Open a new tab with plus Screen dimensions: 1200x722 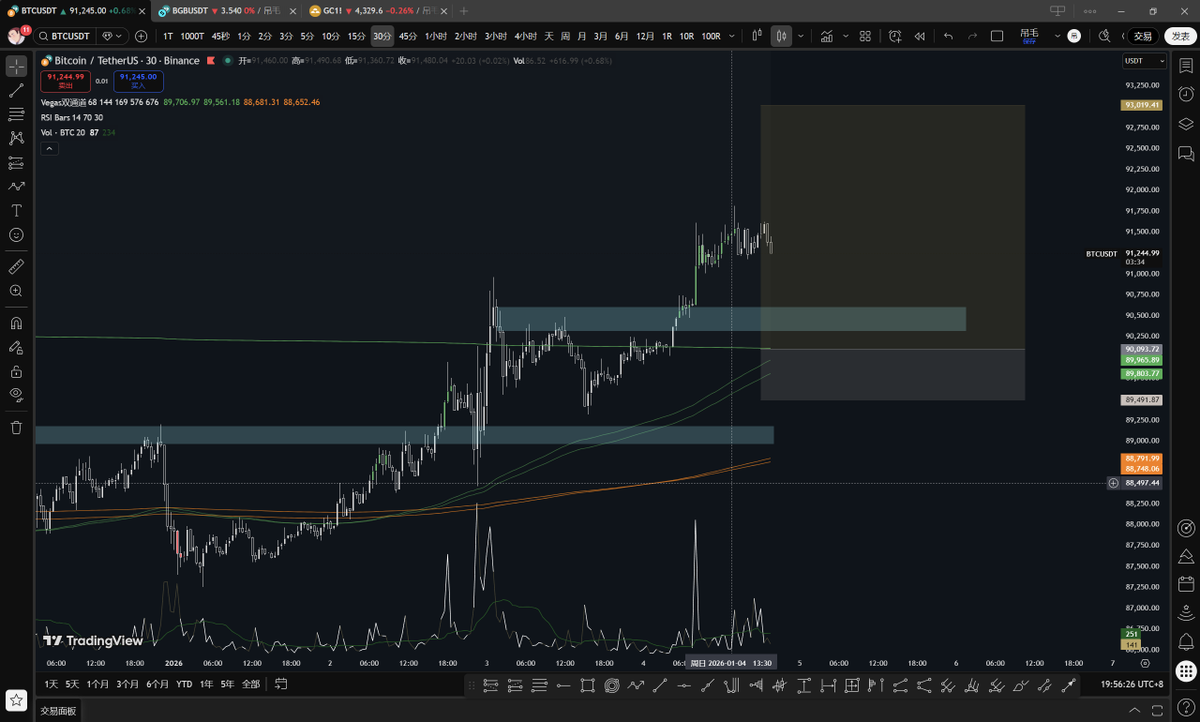[463, 10]
